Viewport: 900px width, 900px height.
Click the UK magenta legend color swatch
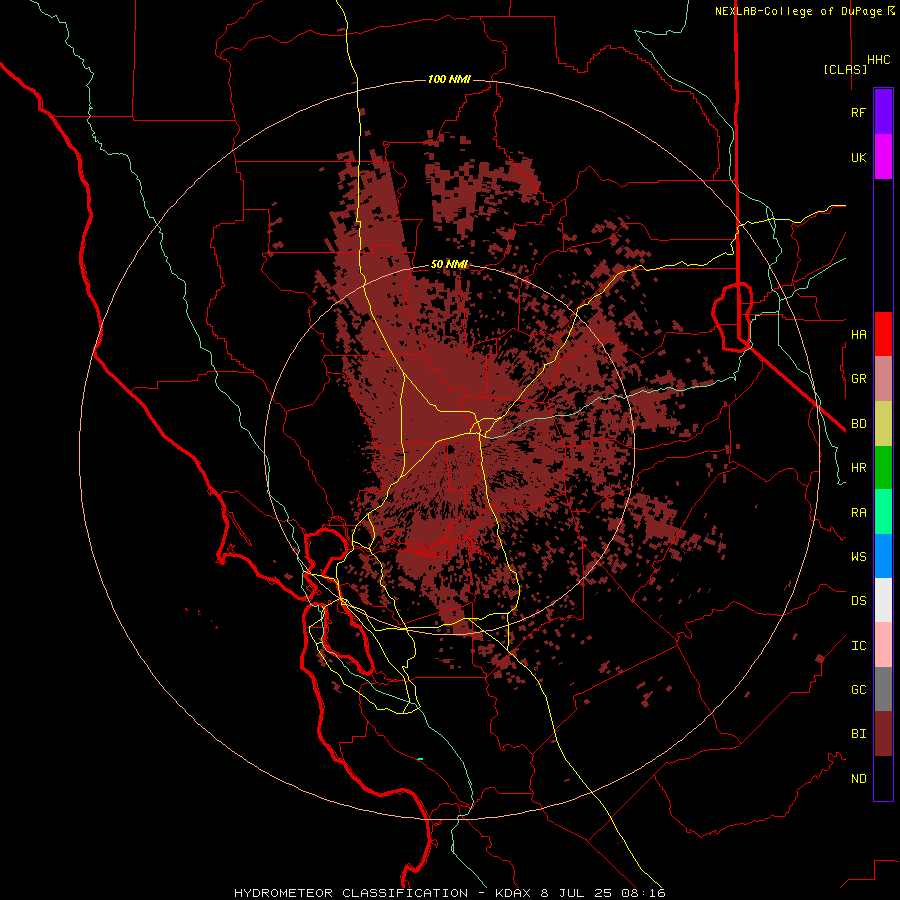[x=883, y=157]
